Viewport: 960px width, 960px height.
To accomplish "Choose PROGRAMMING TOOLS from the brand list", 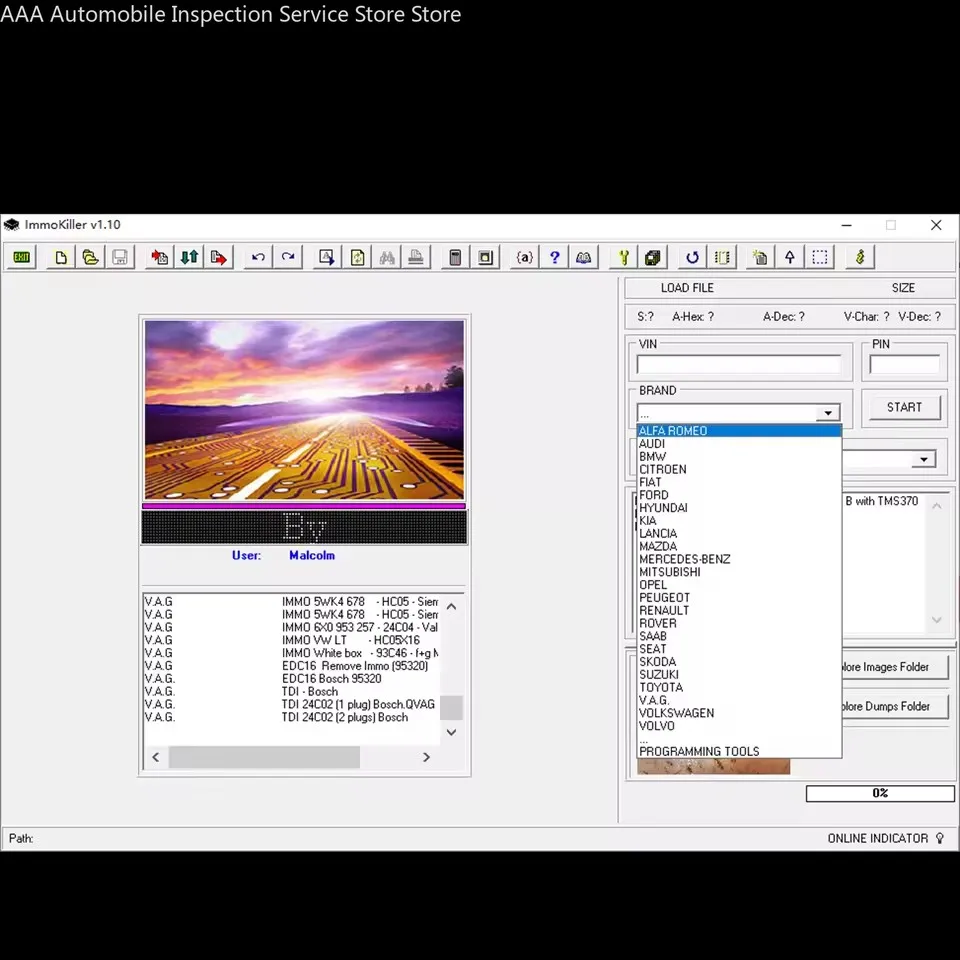I will [739, 751].
